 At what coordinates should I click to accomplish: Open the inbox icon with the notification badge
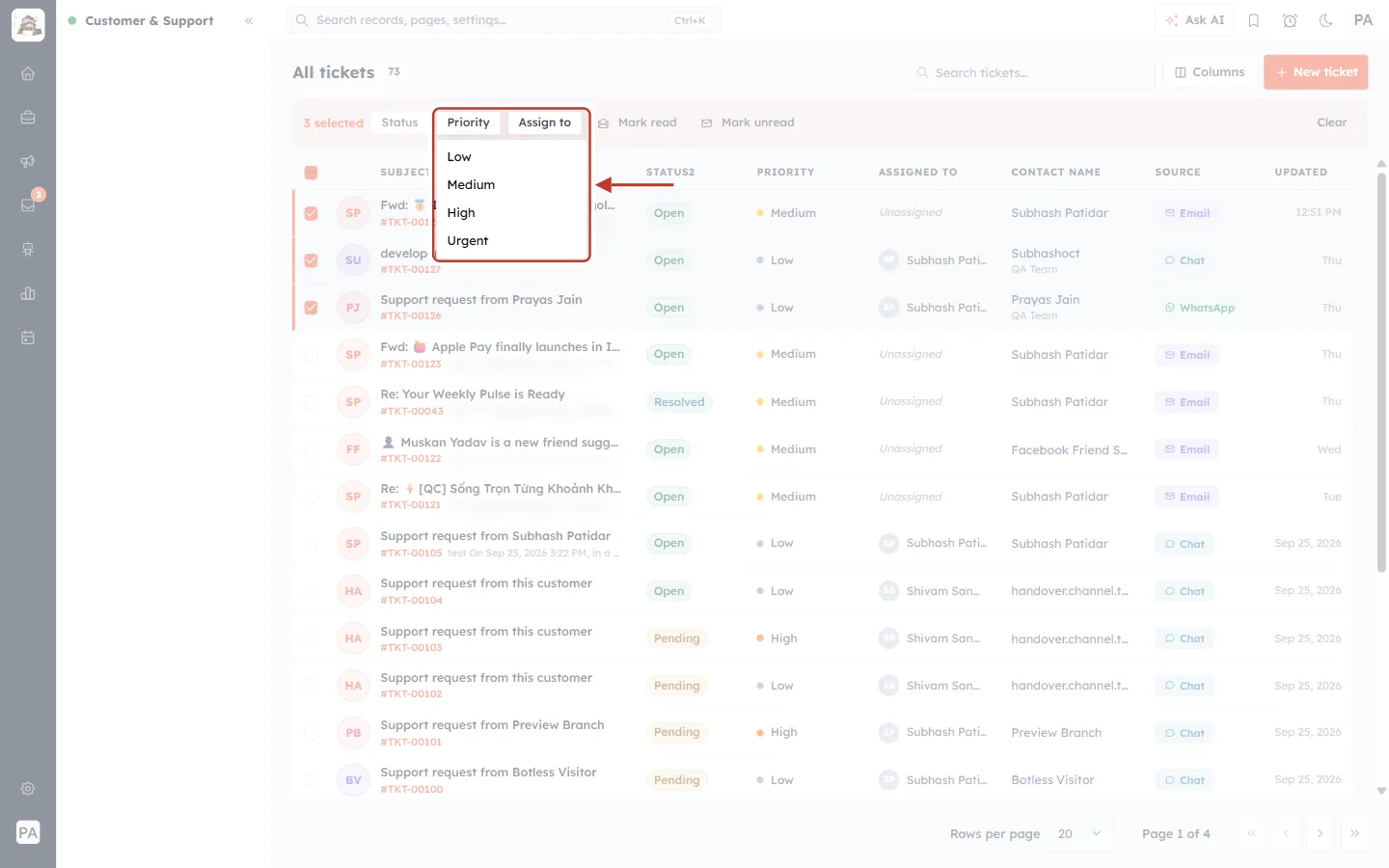(x=28, y=205)
